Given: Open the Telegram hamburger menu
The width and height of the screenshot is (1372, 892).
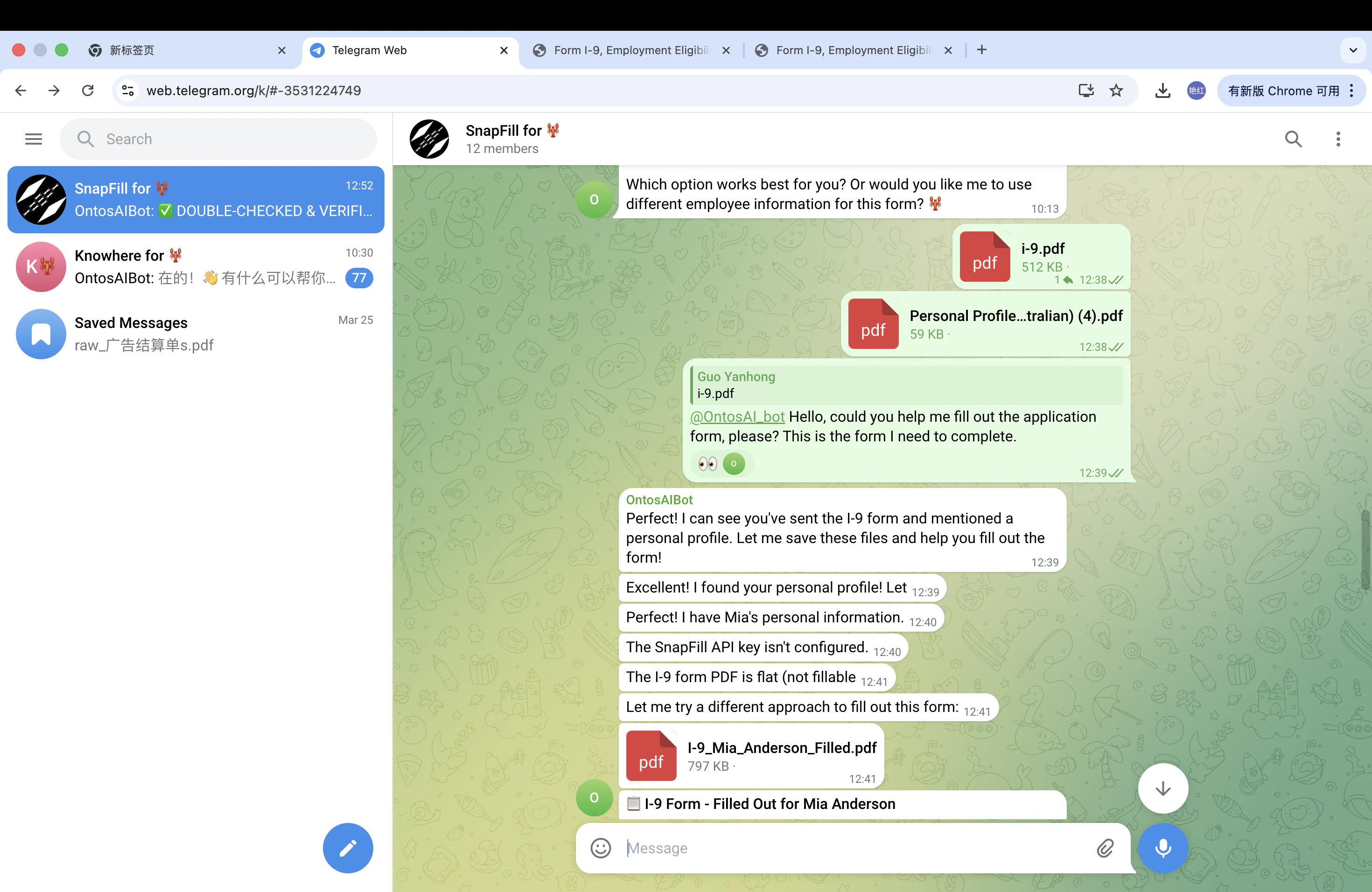Looking at the screenshot, I should [34, 139].
